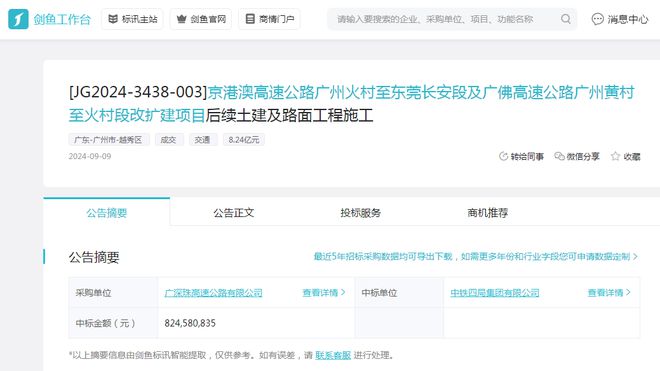Click the 剑鱼工作台 logo icon
The image size is (660, 371).
pos(18,19)
